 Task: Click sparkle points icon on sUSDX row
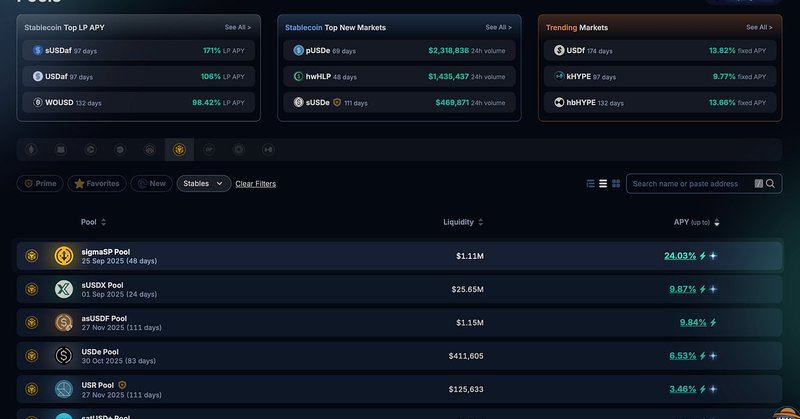click(713, 289)
